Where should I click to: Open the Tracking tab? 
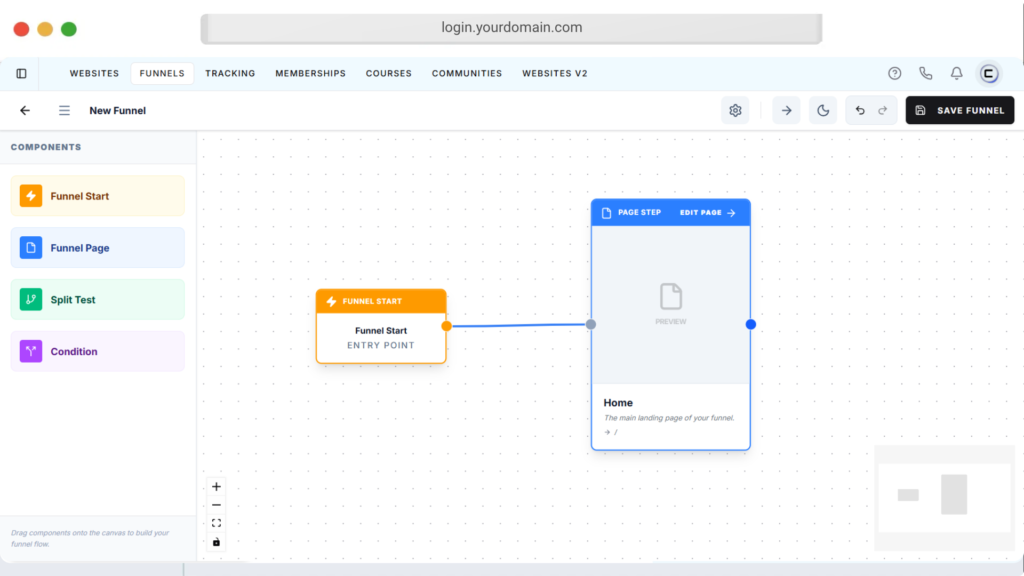[x=230, y=73]
